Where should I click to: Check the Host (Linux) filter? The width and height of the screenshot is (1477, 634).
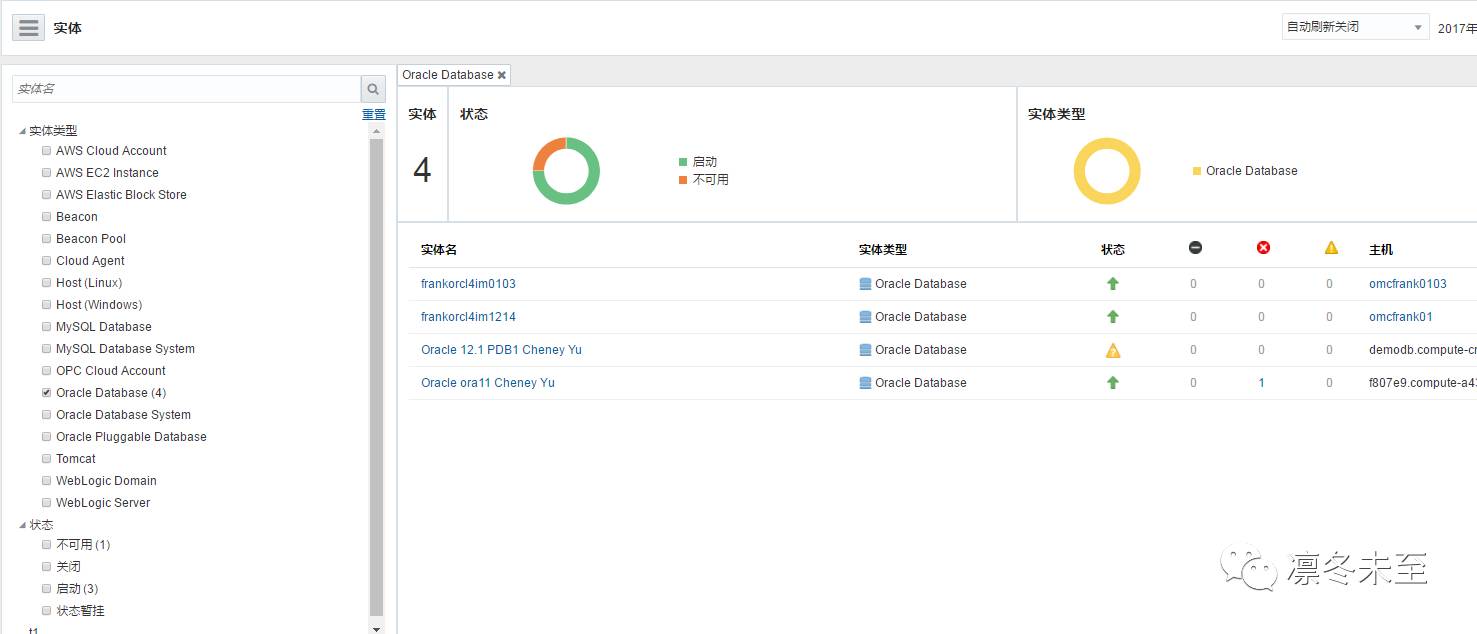[46, 283]
